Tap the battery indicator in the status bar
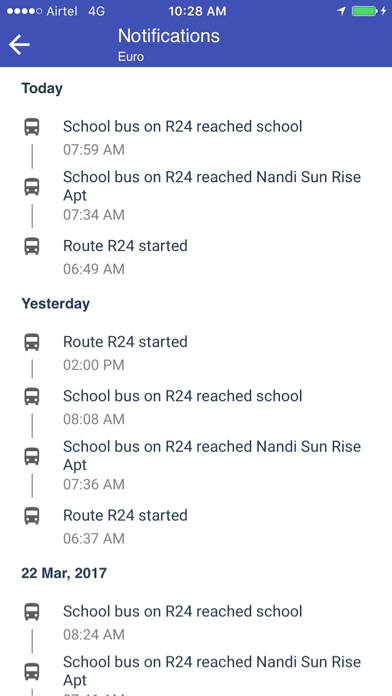The width and height of the screenshot is (392, 696). 364,11
